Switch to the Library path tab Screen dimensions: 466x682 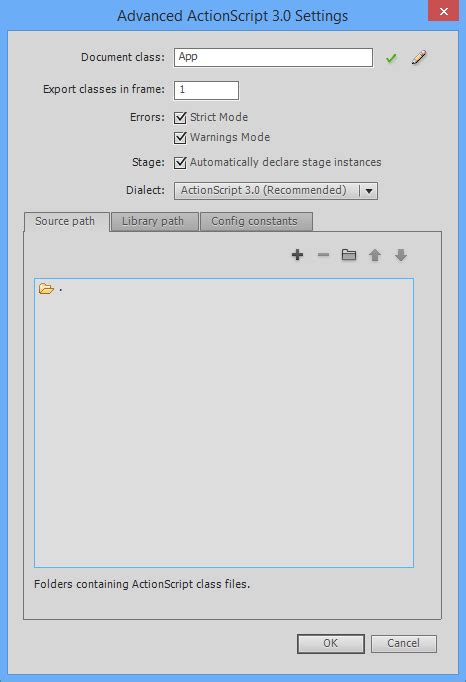pyautogui.click(x=154, y=222)
